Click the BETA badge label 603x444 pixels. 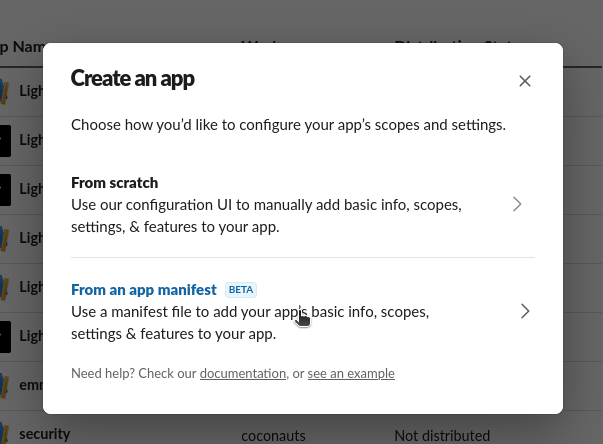[x=241, y=289]
